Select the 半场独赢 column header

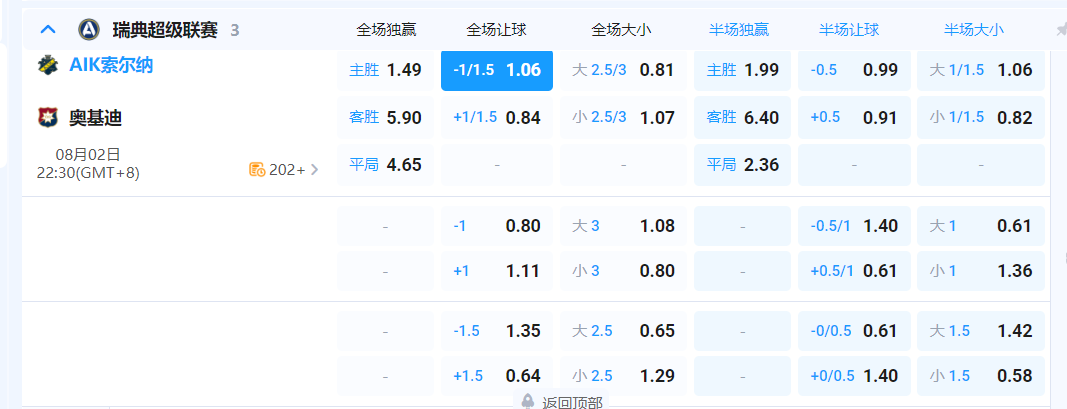pos(739,30)
